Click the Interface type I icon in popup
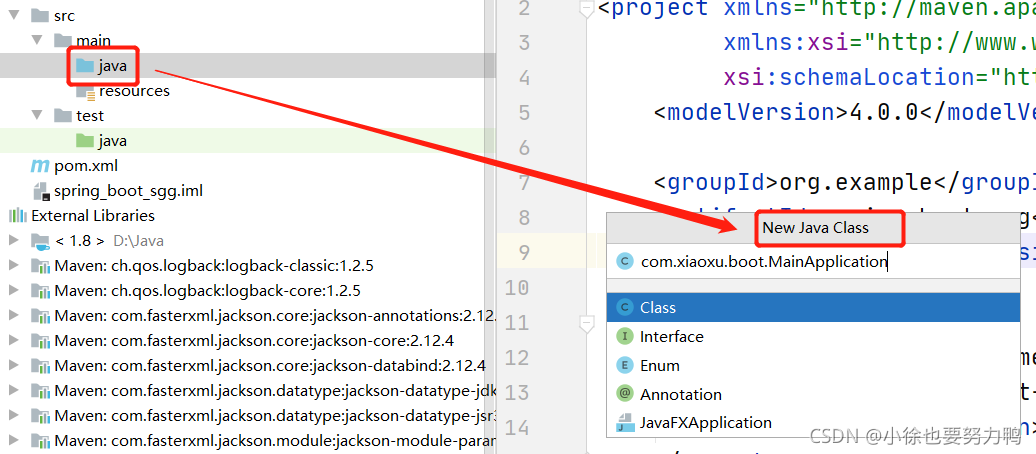The image size is (1036, 454). [x=624, y=336]
